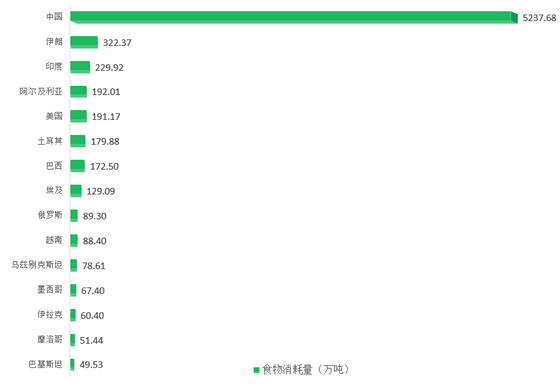
Task: Select the 5237.68 data label
Action: [539, 18]
